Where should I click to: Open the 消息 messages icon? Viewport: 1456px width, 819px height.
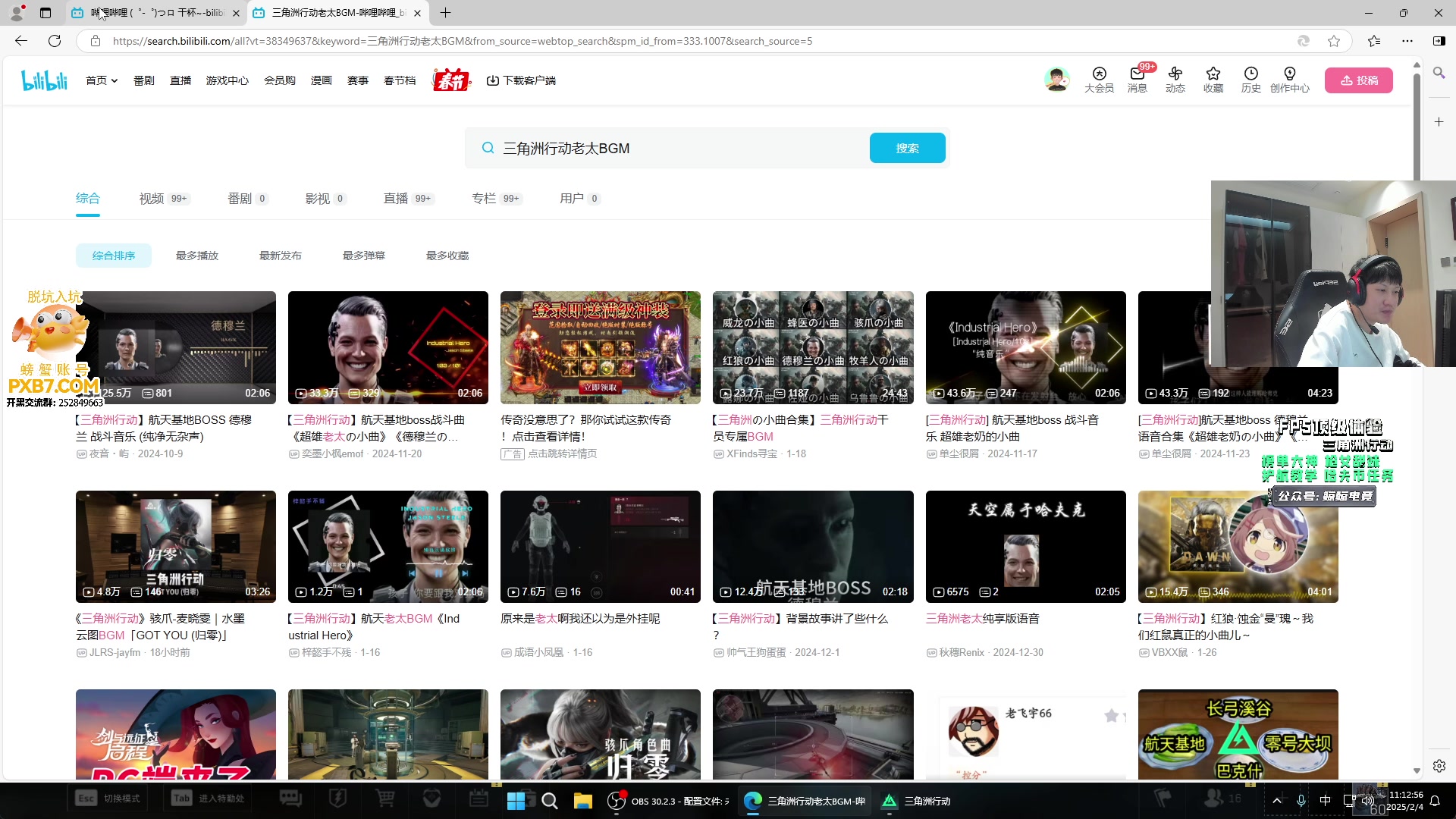[x=1137, y=80]
